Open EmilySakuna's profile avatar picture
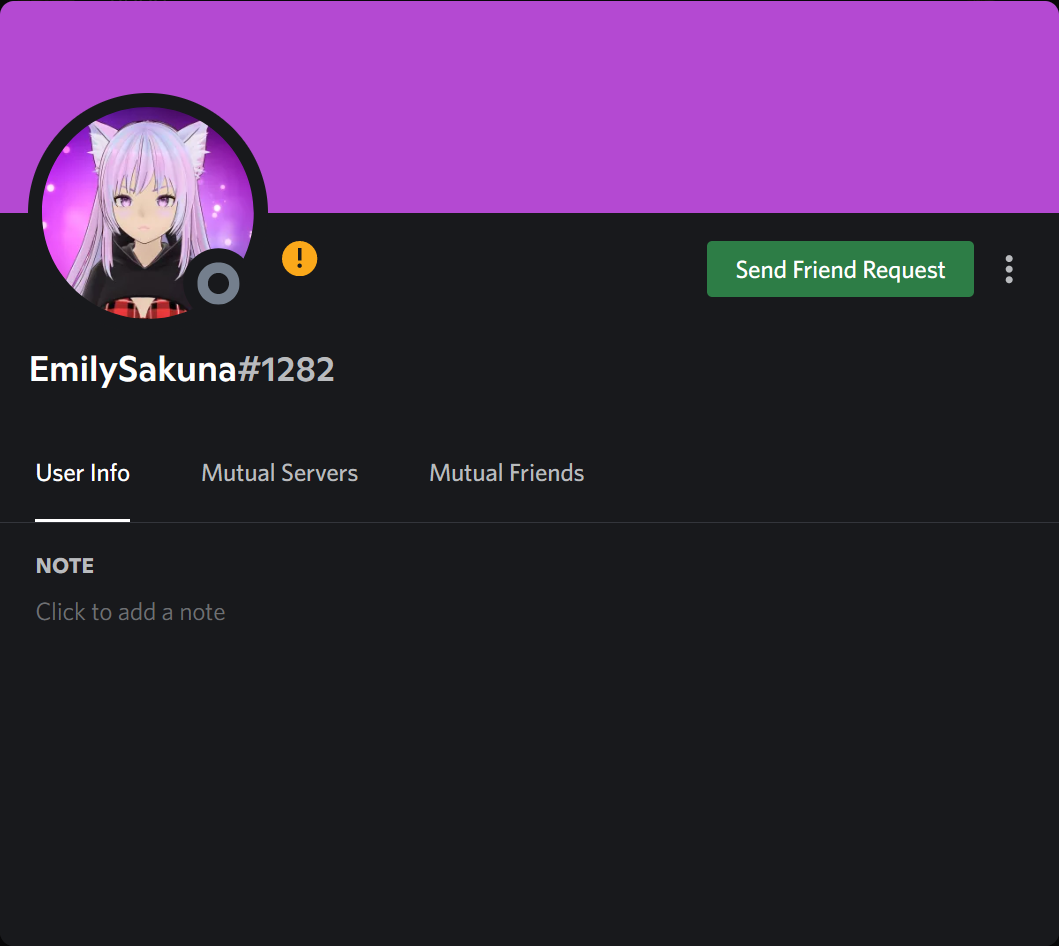This screenshot has width=1059, height=946. [147, 213]
